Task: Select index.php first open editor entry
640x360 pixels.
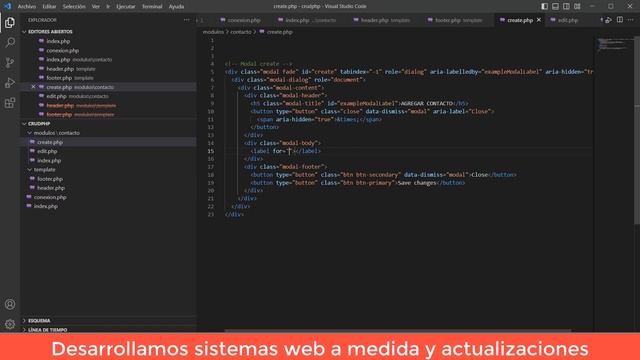Action: tap(108, 41)
